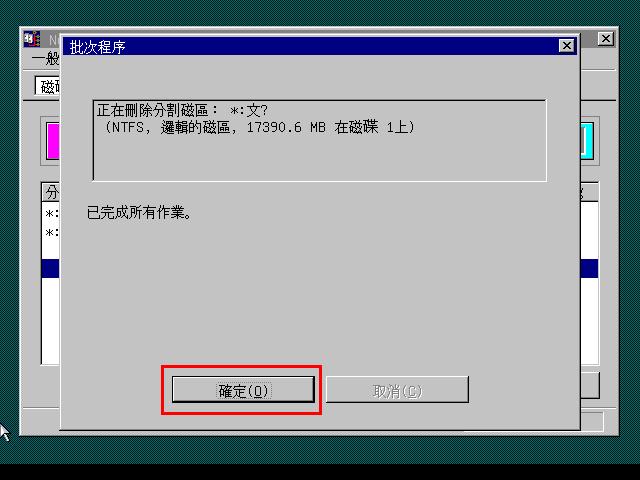640x480 pixels.
Task: Click the rightmost list column header behind the dialog
Action: pos(589,192)
